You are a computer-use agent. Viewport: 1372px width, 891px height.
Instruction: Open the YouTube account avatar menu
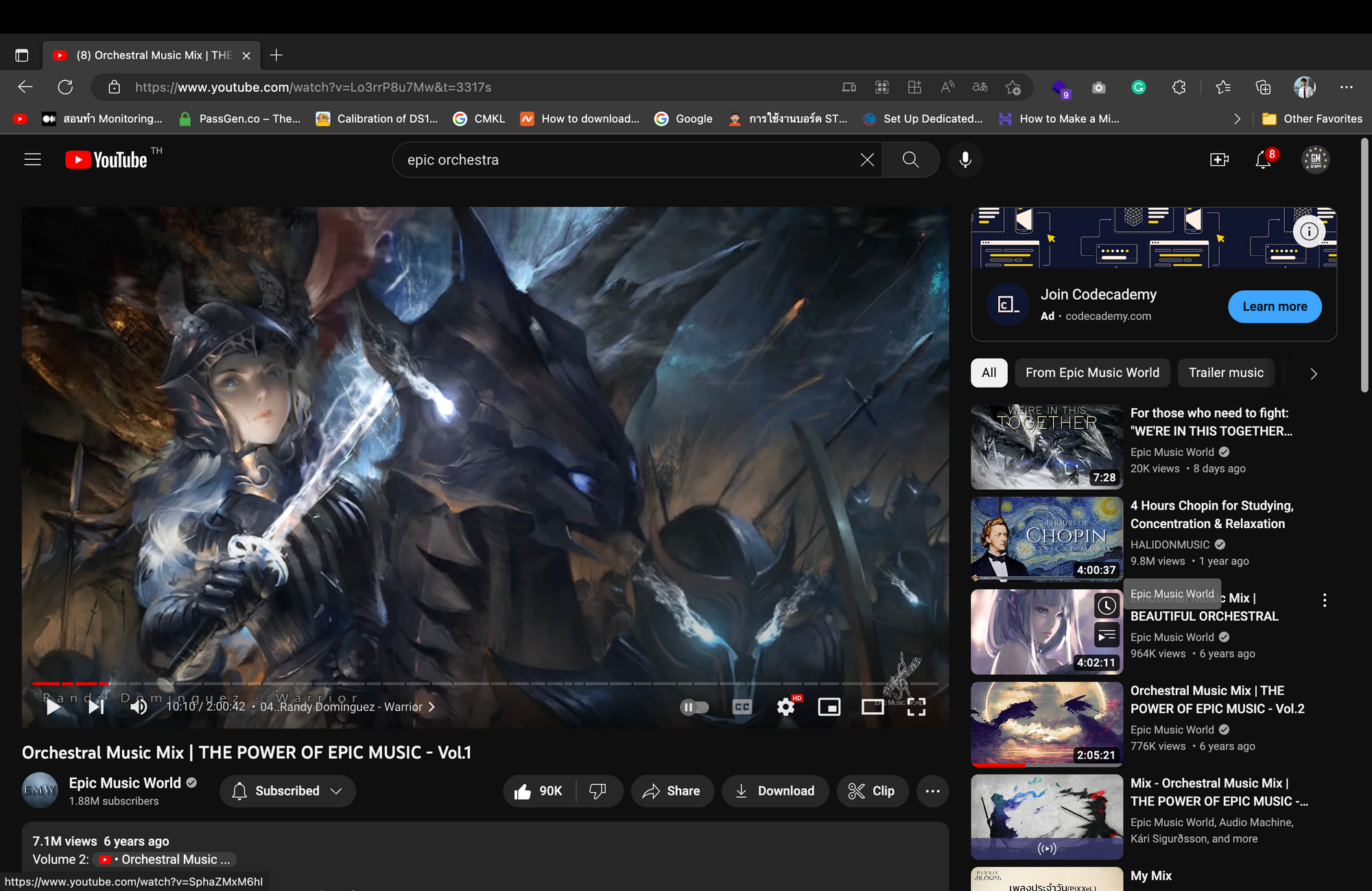pos(1315,160)
